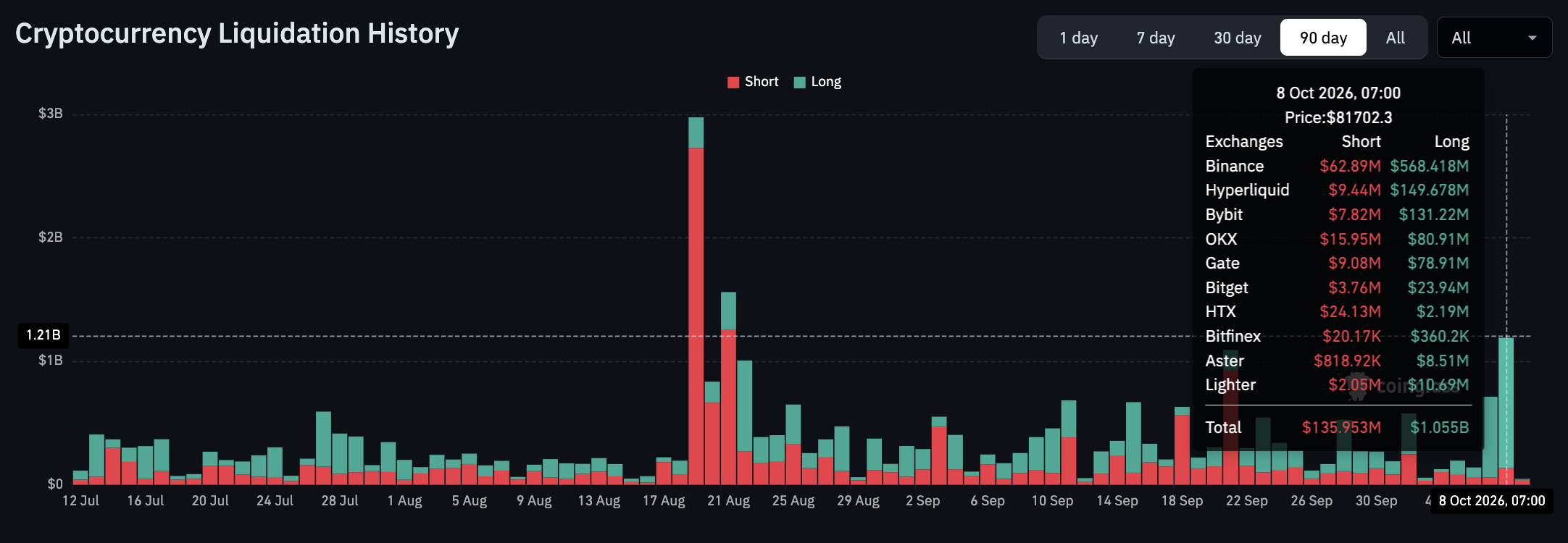Choose the 90 day range tab
This screenshot has width=1568, height=543.
click(1323, 38)
